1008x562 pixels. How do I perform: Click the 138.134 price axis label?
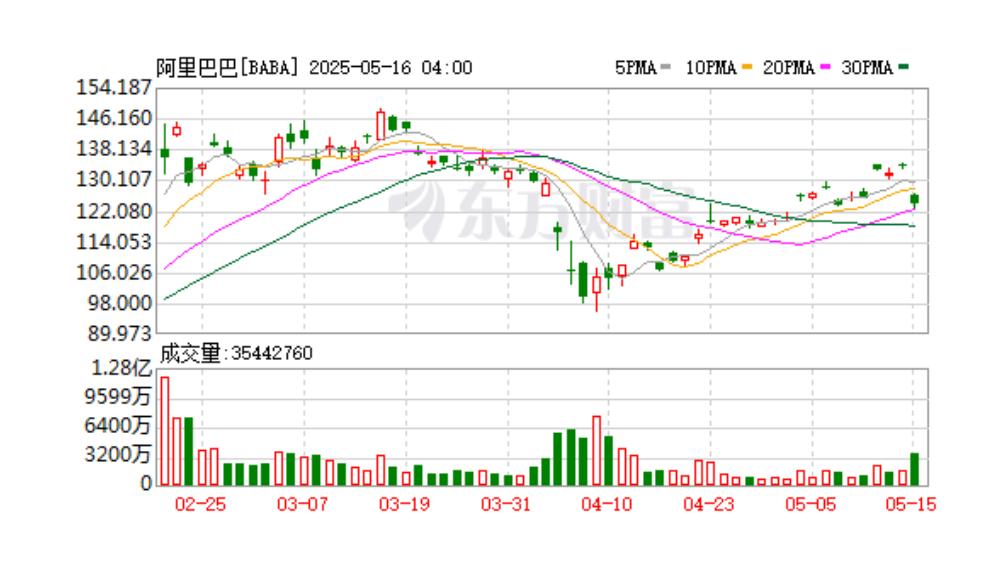coord(114,149)
